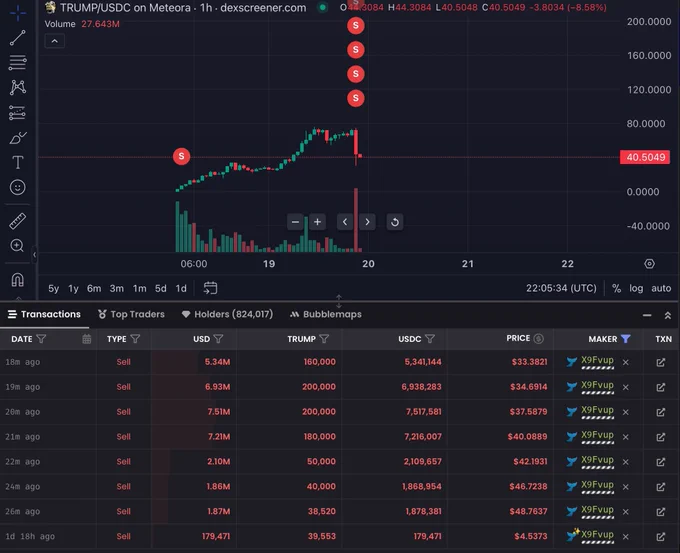
Task: Switch to the Transactions tab
Action: (x=44, y=314)
